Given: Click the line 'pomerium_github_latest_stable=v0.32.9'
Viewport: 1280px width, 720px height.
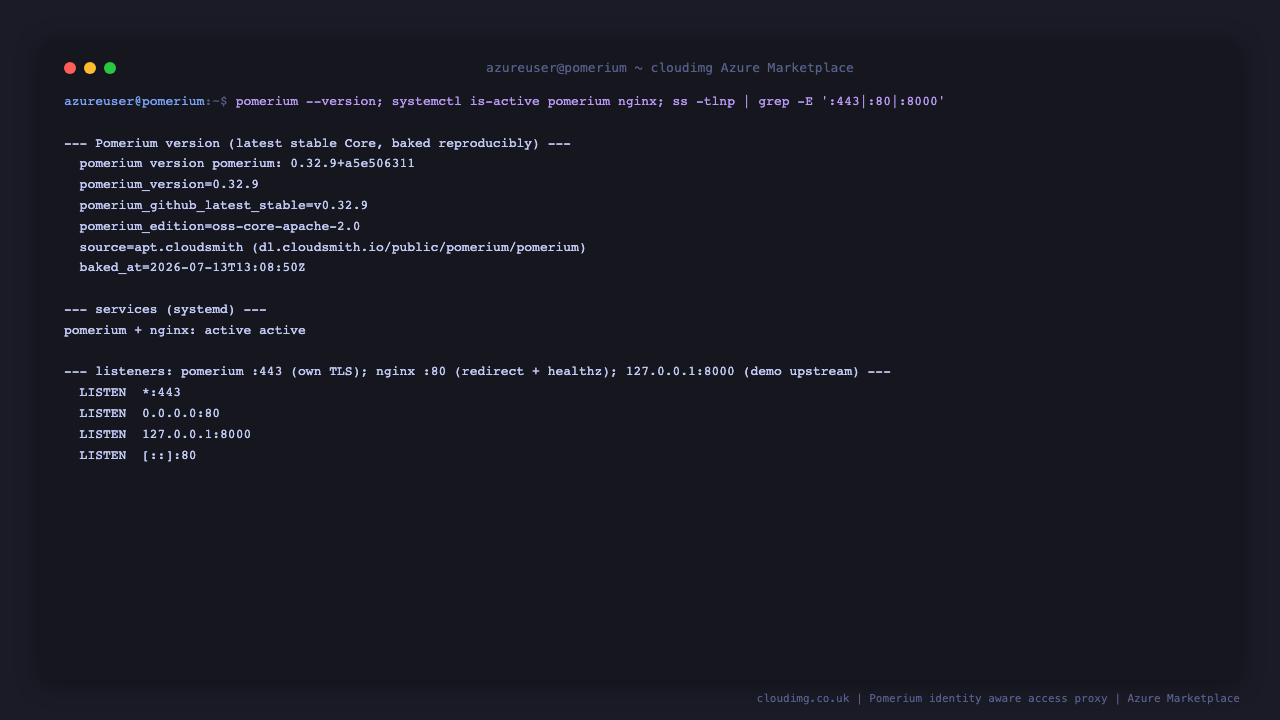Looking at the screenshot, I should (224, 205).
